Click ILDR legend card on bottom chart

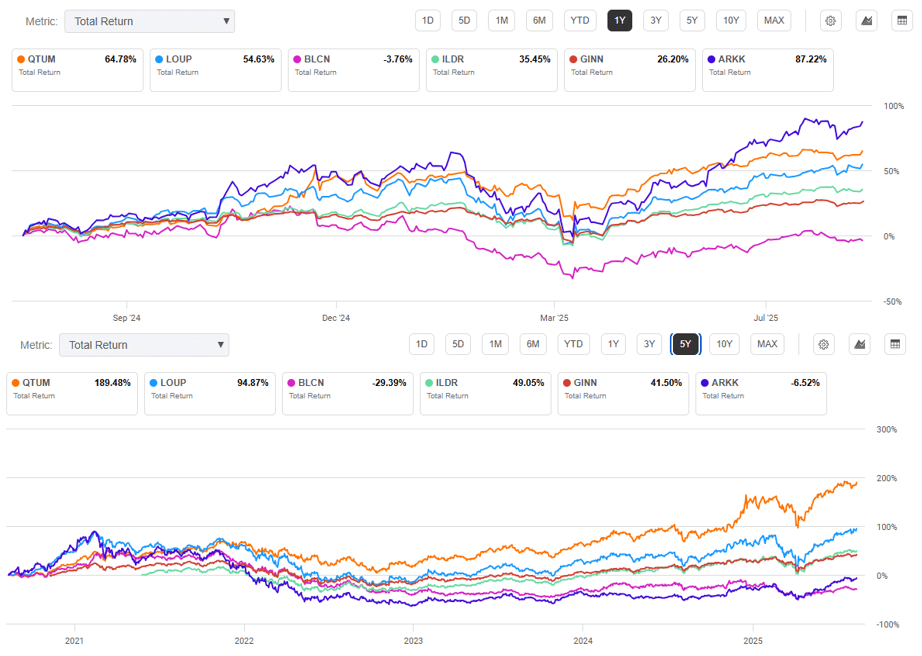coord(486,393)
